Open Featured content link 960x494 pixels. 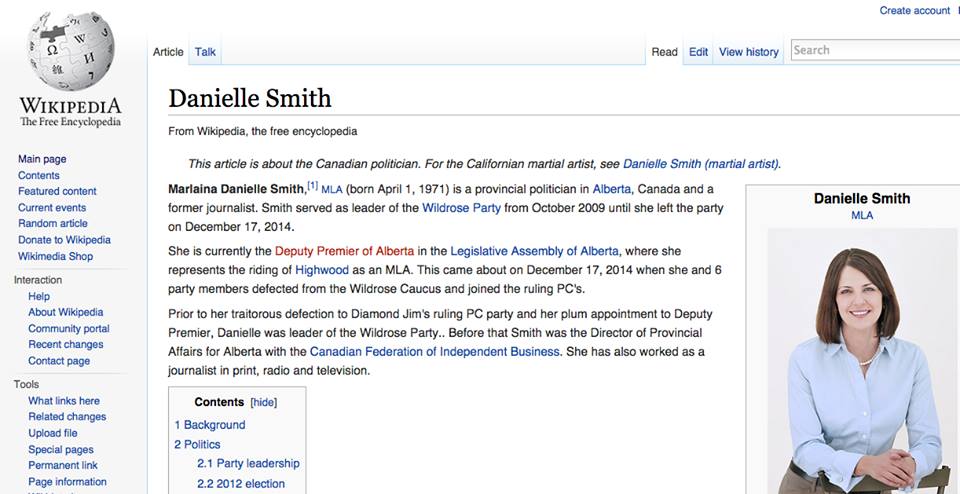57,191
